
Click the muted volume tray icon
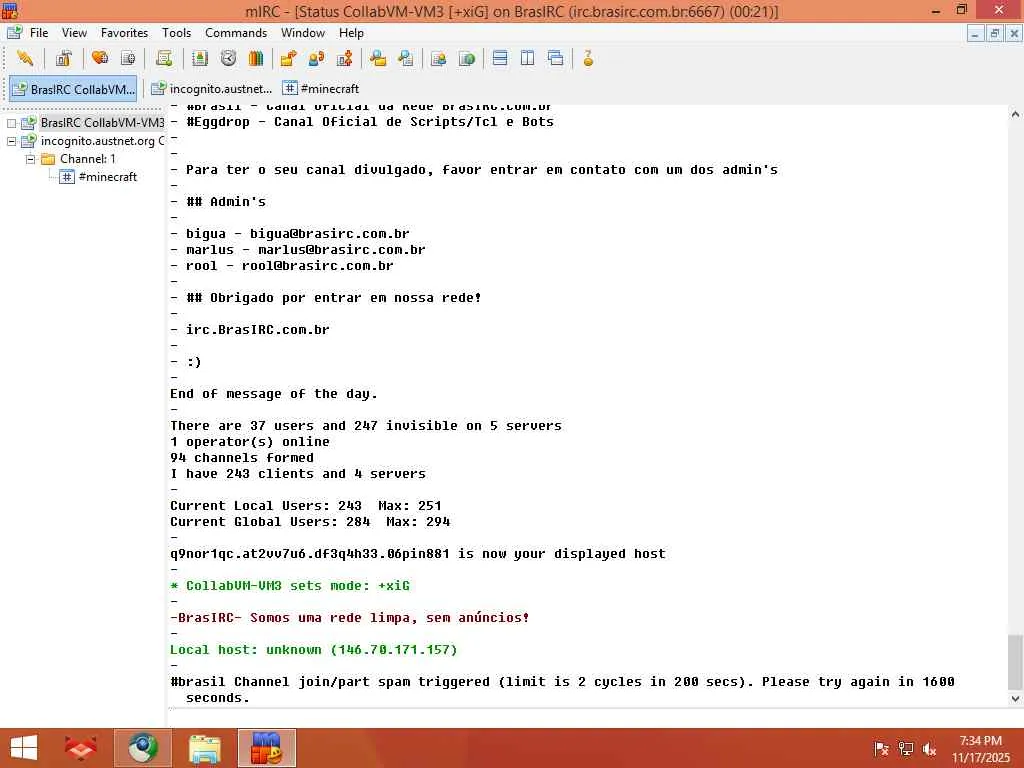point(929,749)
